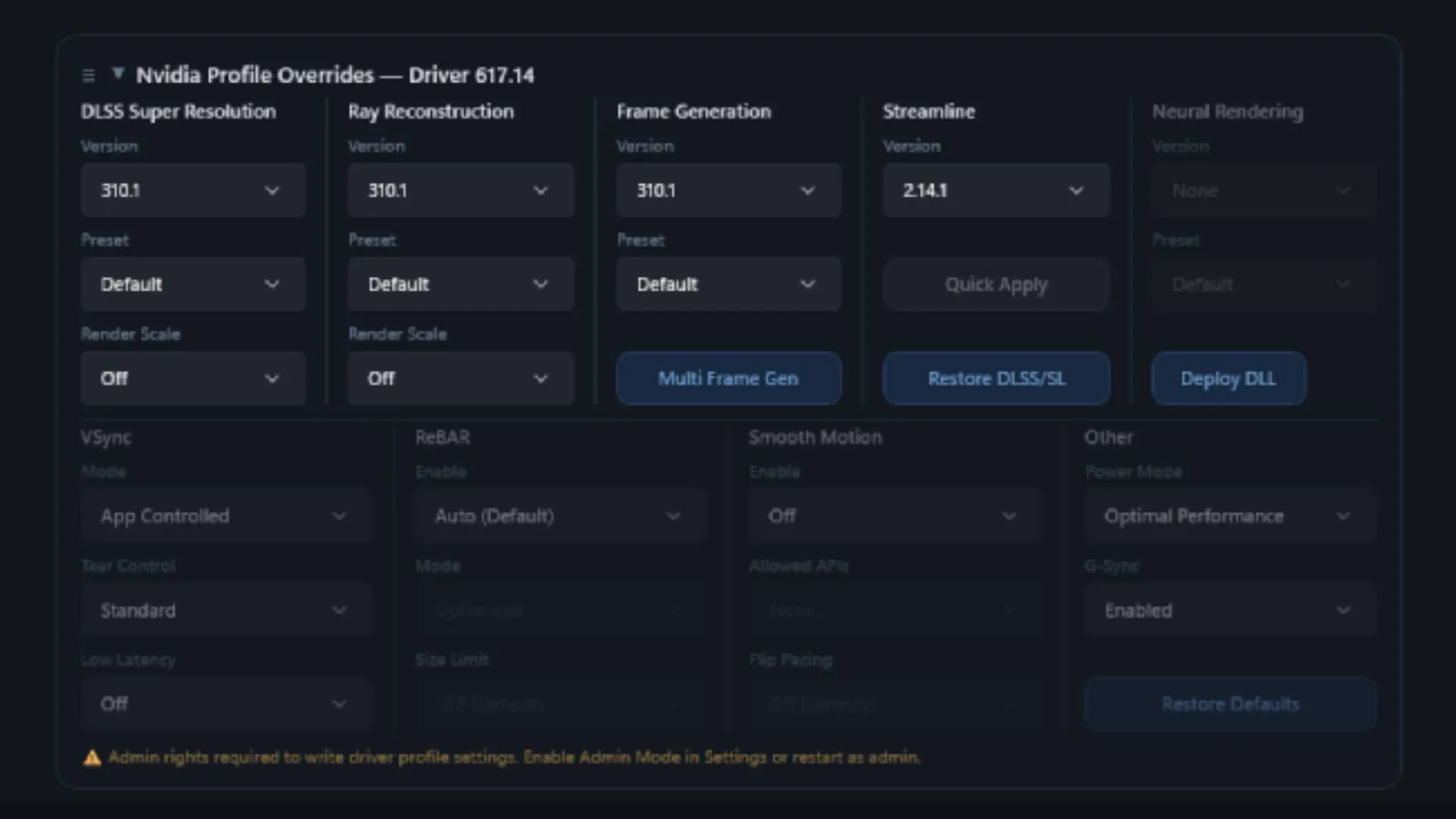
Task: Open the Frame Generation Version dropdown
Action: click(x=728, y=190)
